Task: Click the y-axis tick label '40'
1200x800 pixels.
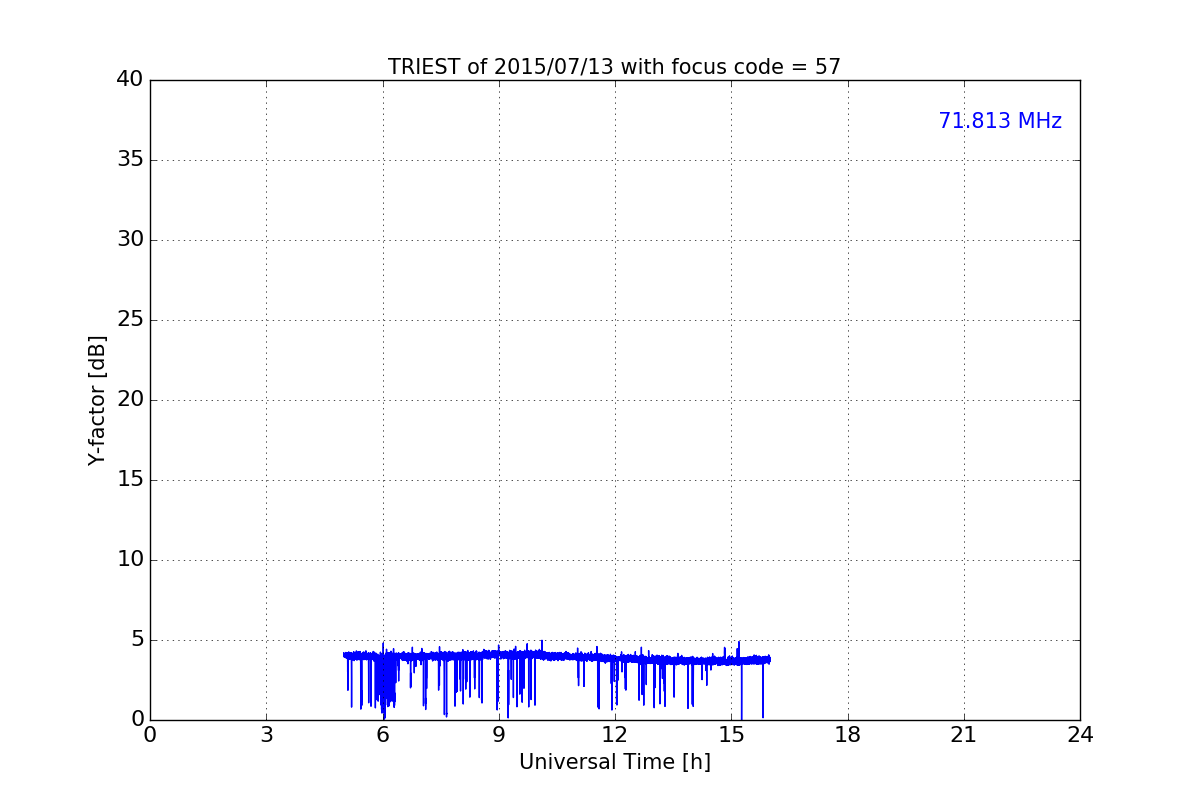Action: 130,80
